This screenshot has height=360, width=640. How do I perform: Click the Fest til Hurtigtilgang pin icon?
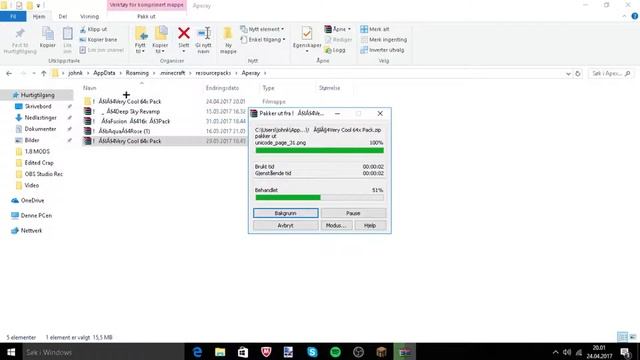(x=20, y=33)
